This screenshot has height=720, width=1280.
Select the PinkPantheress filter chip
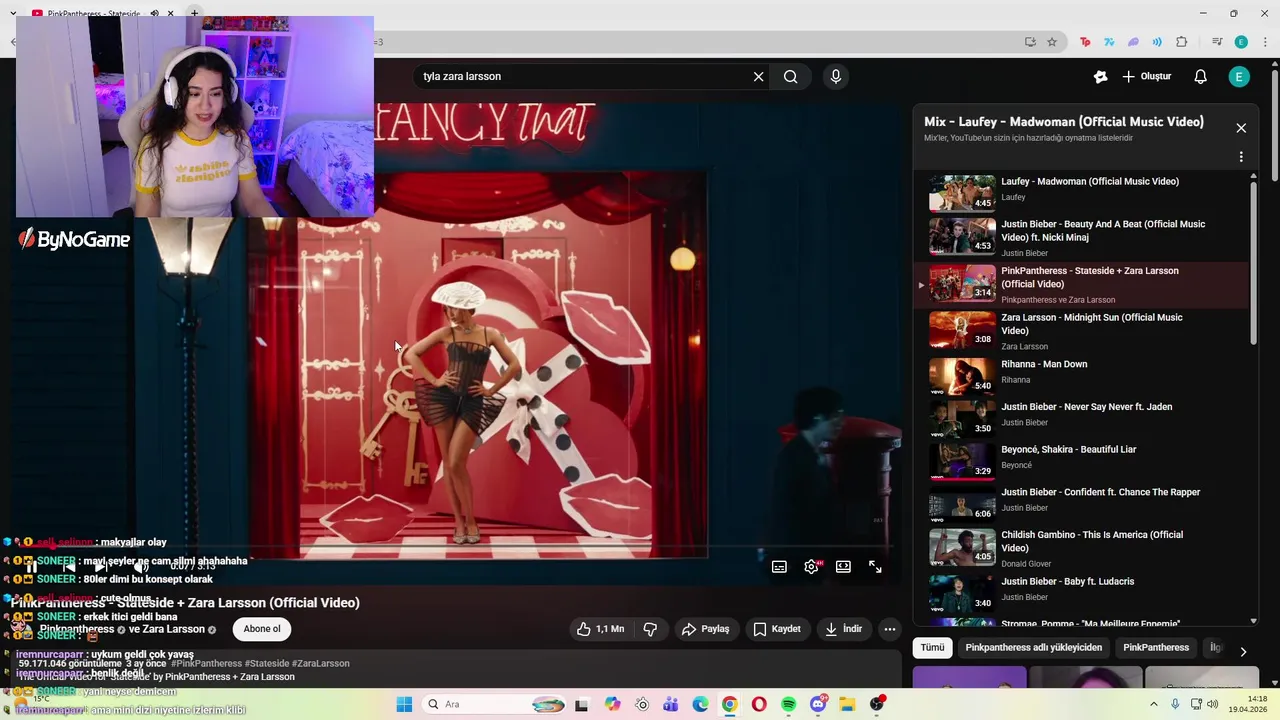click(1155, 648)
